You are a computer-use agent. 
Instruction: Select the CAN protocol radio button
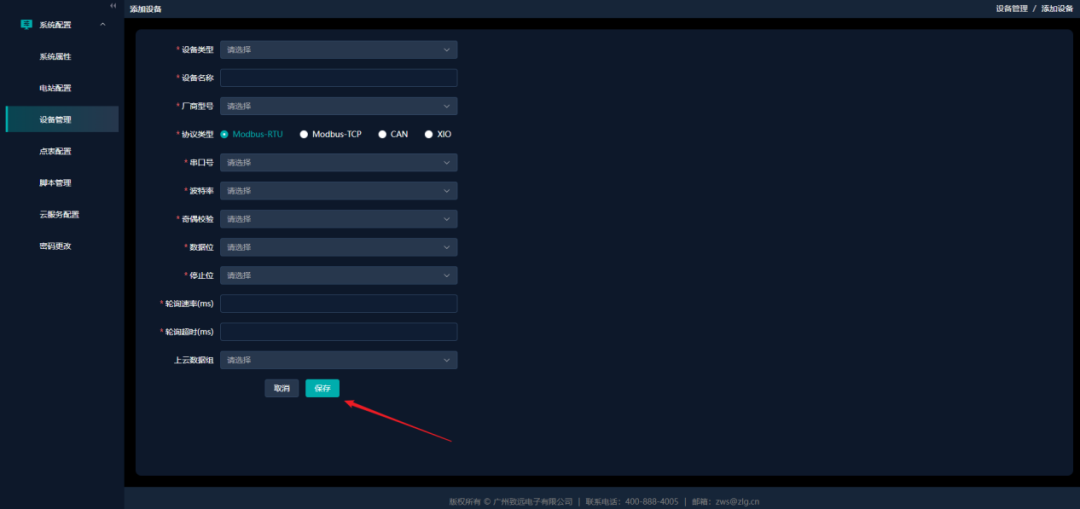pyautogui.click(x=382, y=134)
